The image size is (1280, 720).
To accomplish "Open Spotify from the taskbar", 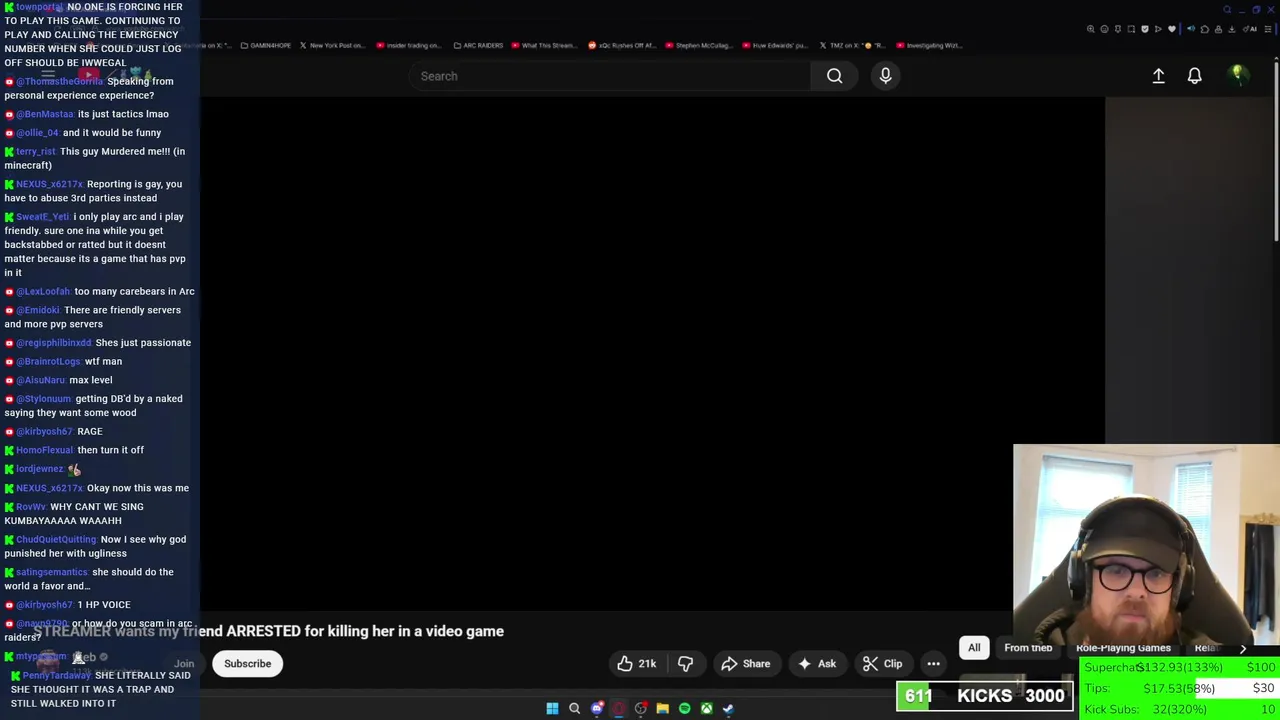I will tap(684, 709).
